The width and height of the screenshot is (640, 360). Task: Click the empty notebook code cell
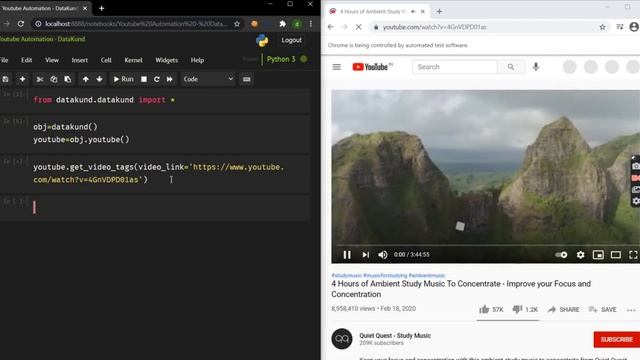coord(170,207)
